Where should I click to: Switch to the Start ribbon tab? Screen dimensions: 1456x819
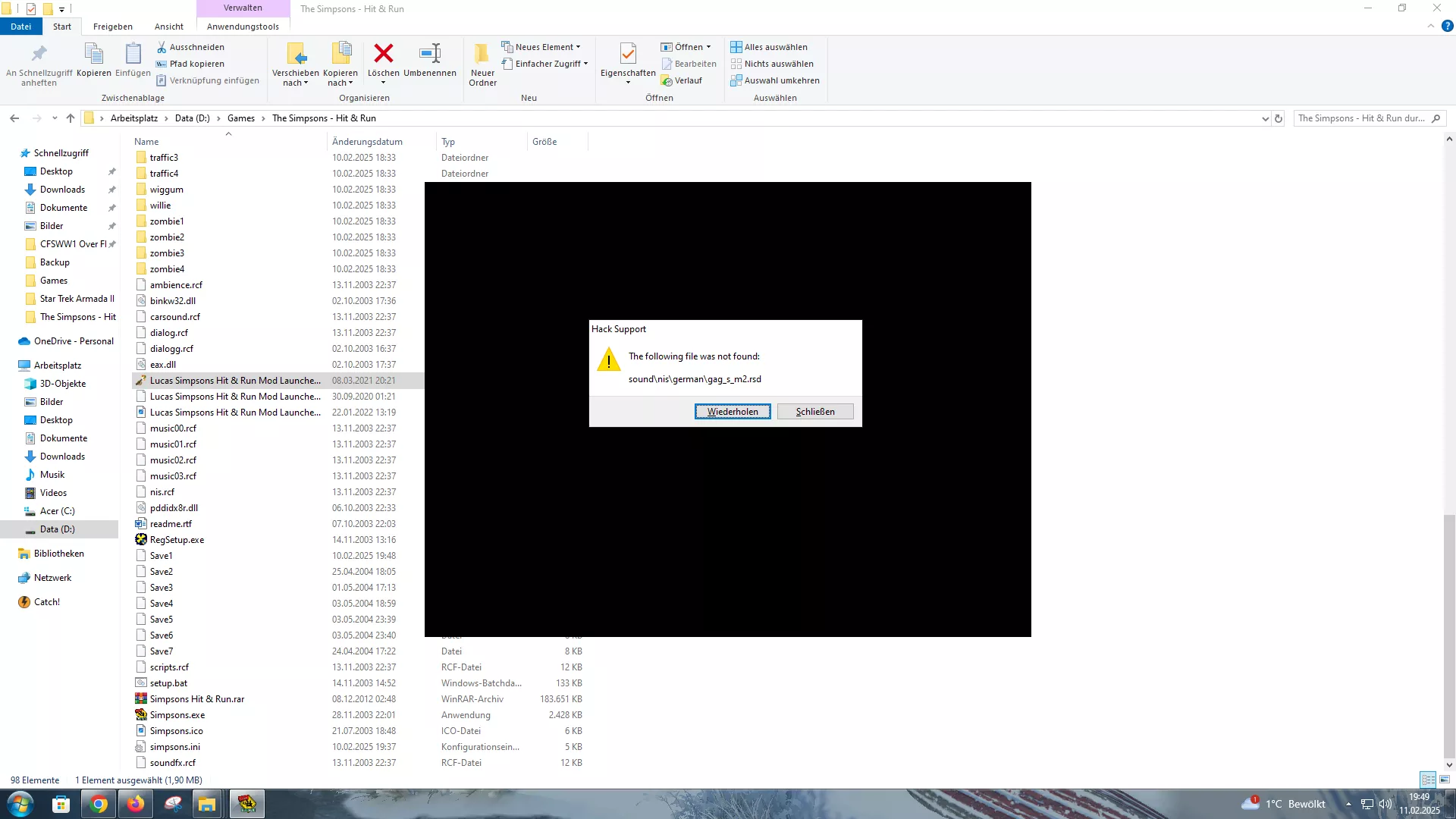pos(62,26)
